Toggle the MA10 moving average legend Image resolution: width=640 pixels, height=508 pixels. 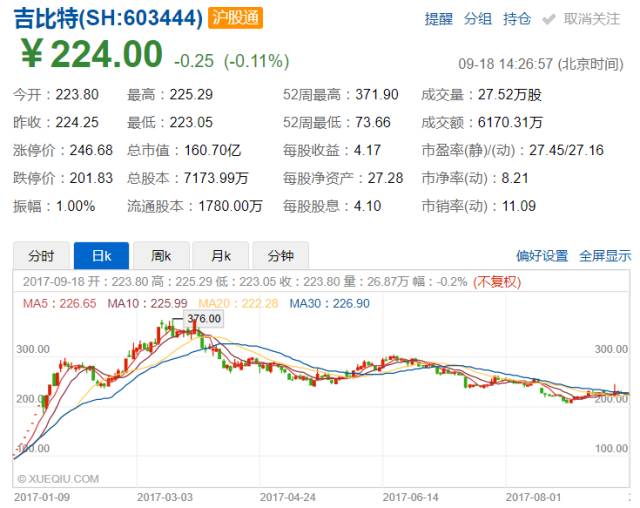click(x=134, y=303)
